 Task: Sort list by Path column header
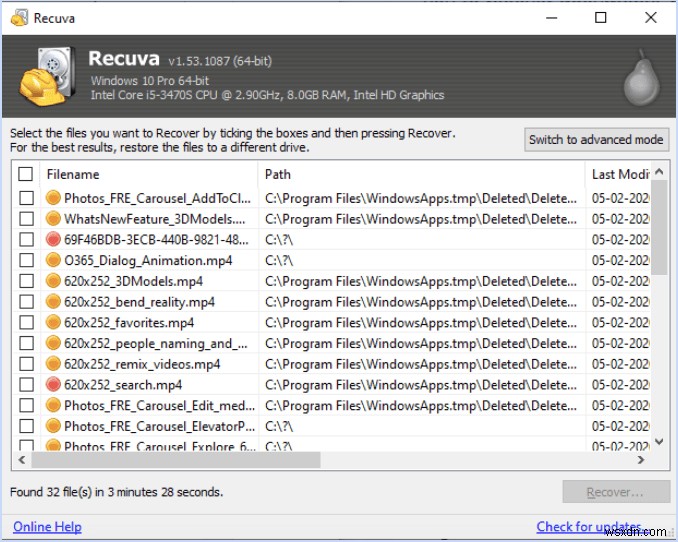click(420, 174)
